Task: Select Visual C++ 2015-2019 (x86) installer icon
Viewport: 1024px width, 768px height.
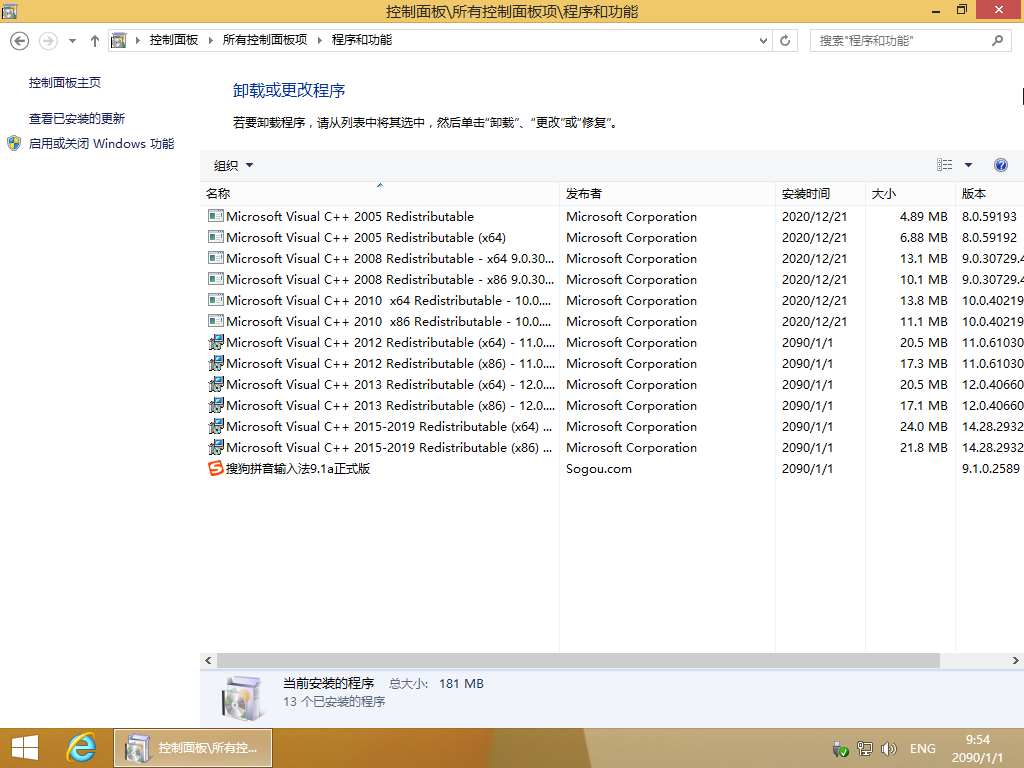Action: click(x=216, y=447)
